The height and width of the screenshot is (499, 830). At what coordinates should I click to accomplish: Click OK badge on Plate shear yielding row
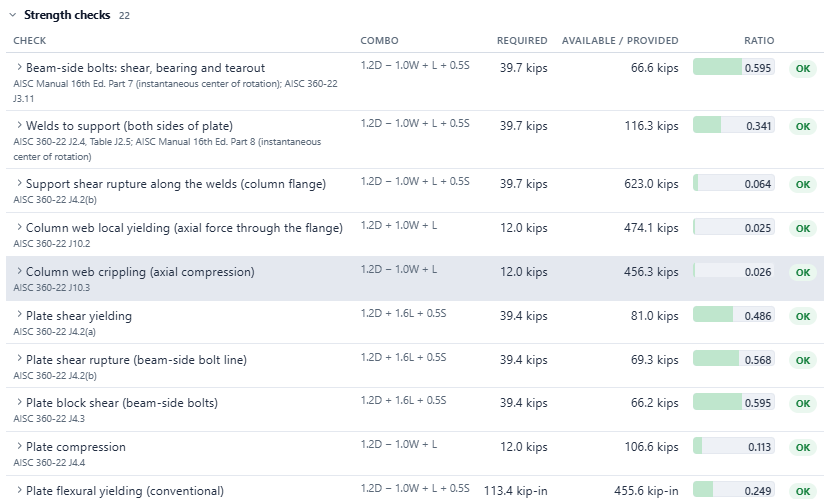pos(803,316)
